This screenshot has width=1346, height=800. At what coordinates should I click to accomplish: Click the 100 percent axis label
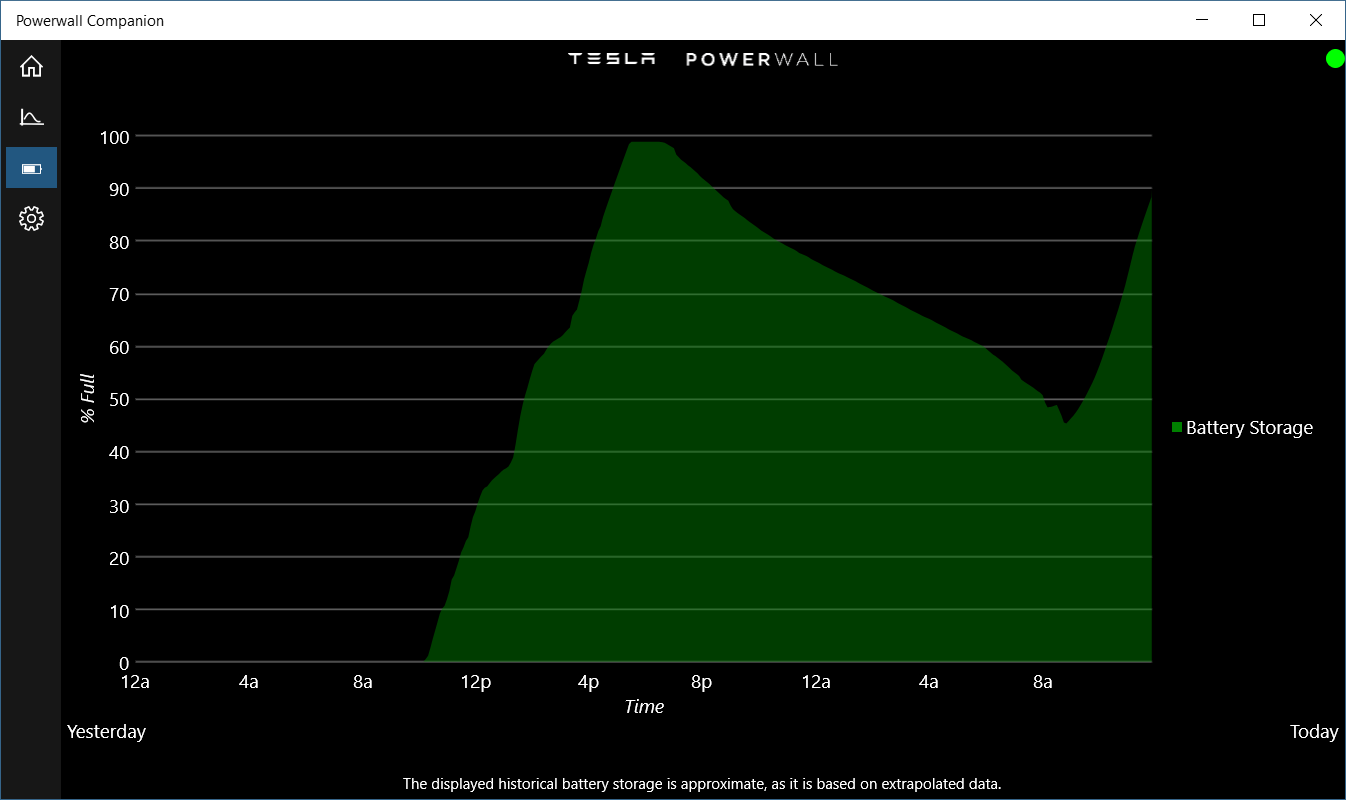click(x=115, y=136)
